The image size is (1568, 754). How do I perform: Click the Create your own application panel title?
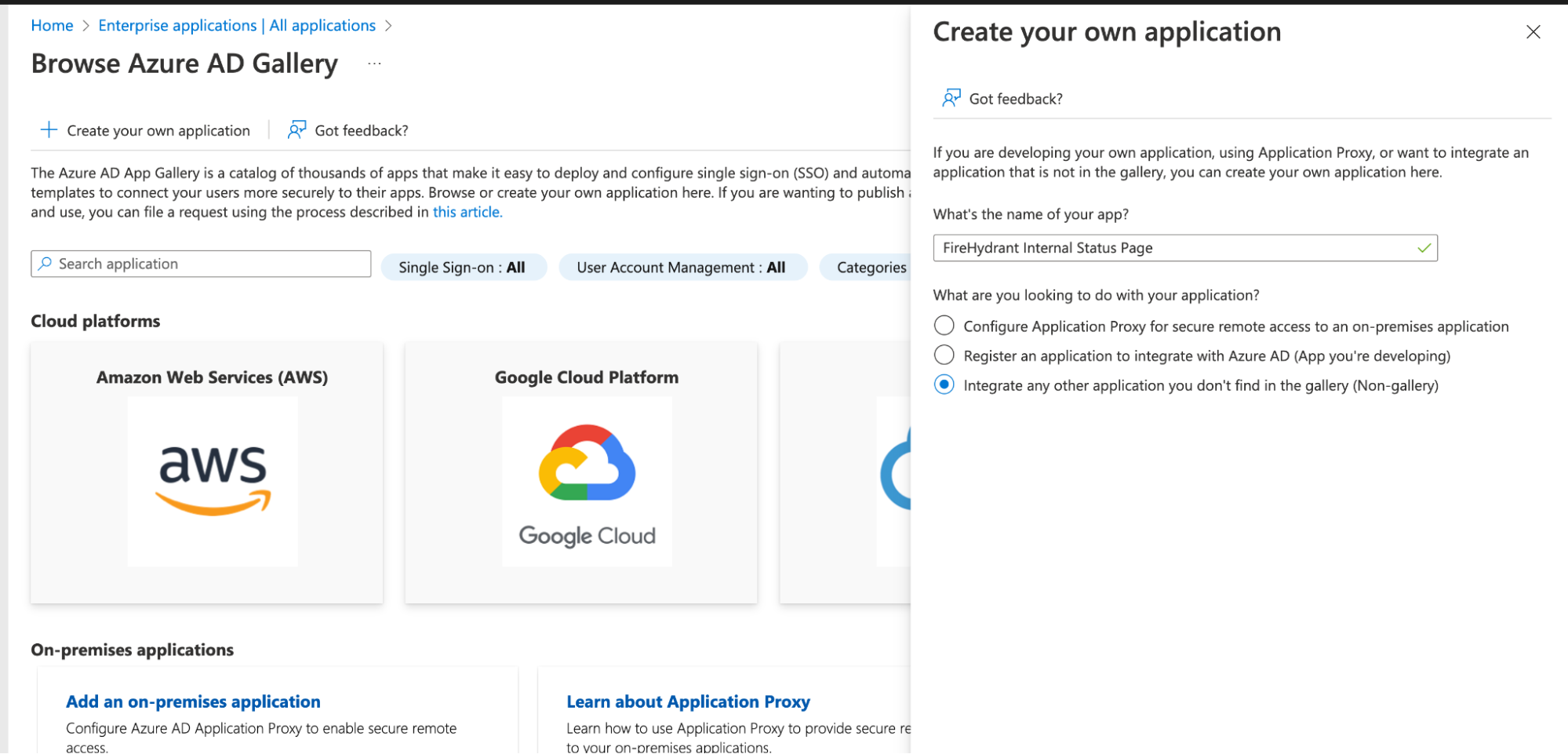(1107, 32)
